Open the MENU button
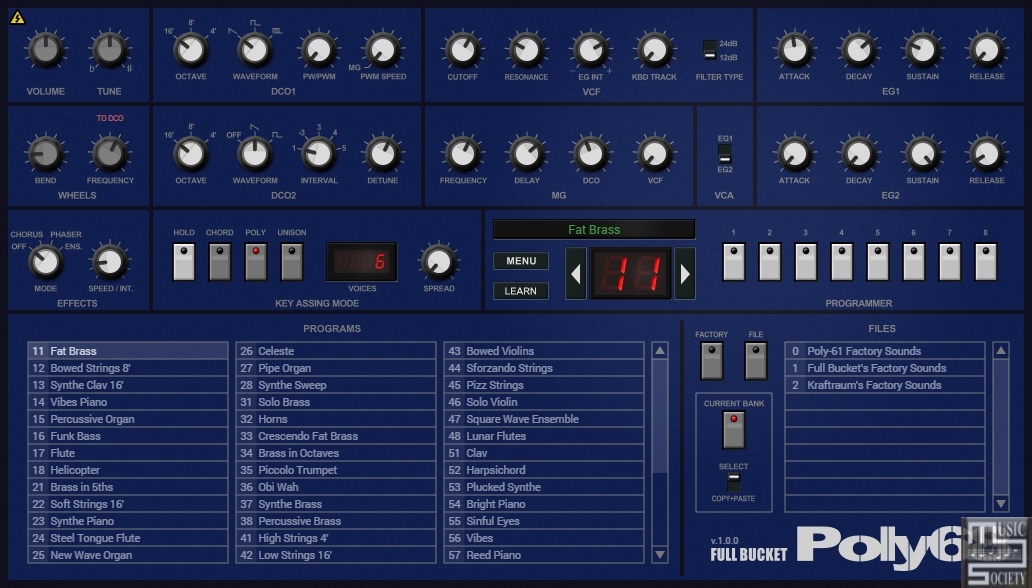Screen dimensions: 1032x588 point(521,261)
